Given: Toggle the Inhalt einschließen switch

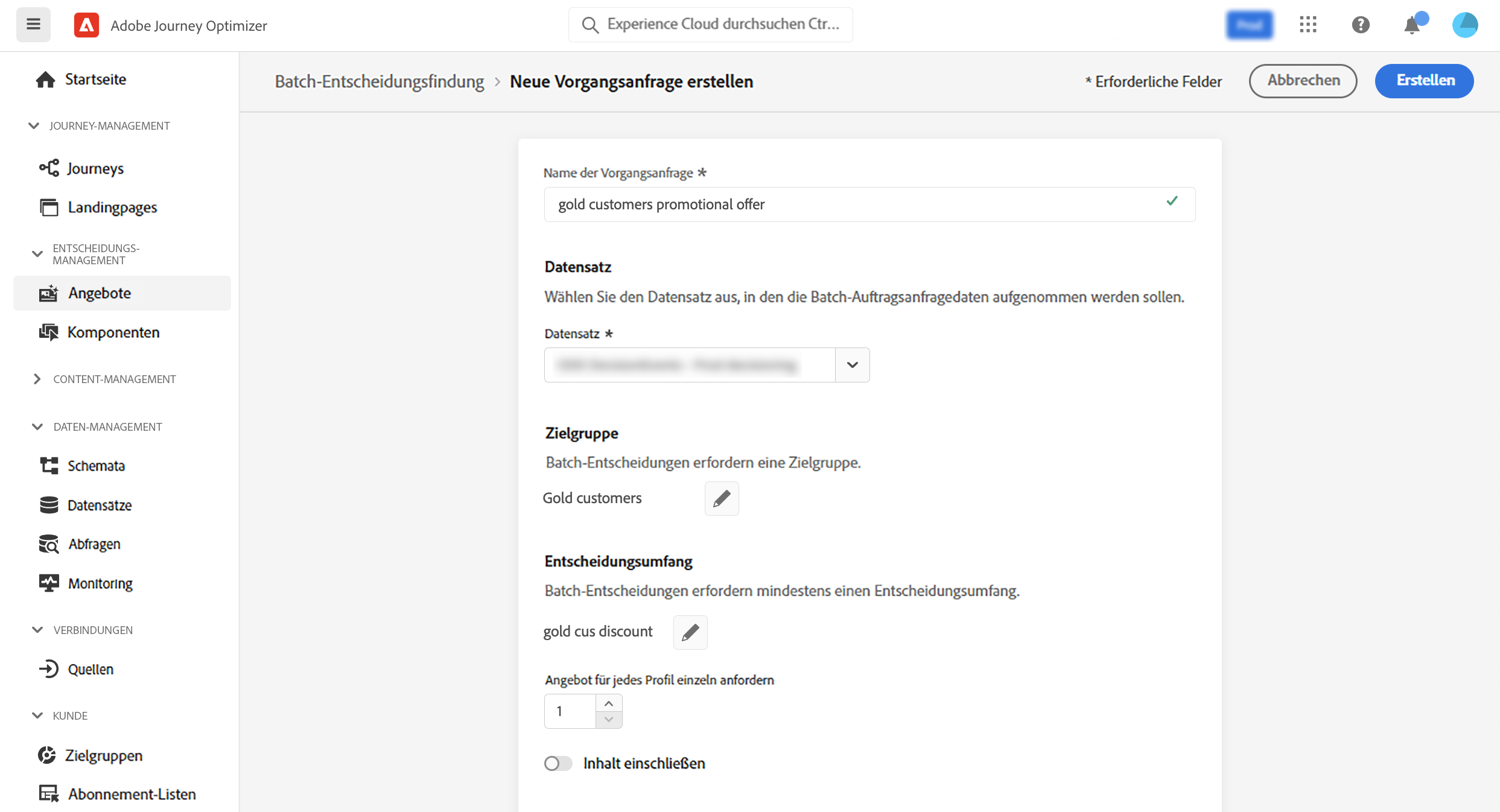Looking at the screenshot, I should click(x=558, y=763).
